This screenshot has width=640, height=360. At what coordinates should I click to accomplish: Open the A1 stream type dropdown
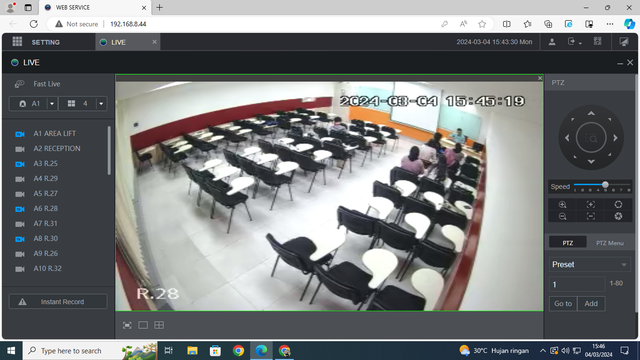pos(52,104)
